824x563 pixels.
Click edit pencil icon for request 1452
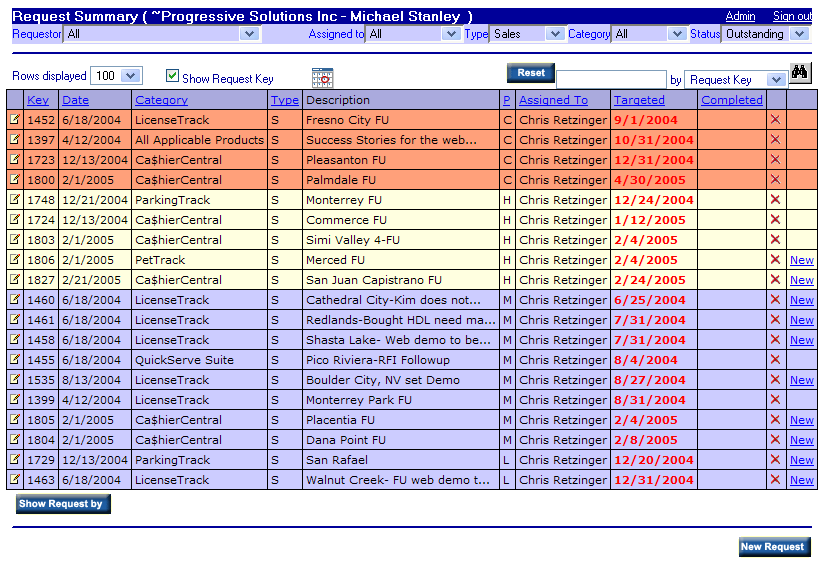coord(15,120)
